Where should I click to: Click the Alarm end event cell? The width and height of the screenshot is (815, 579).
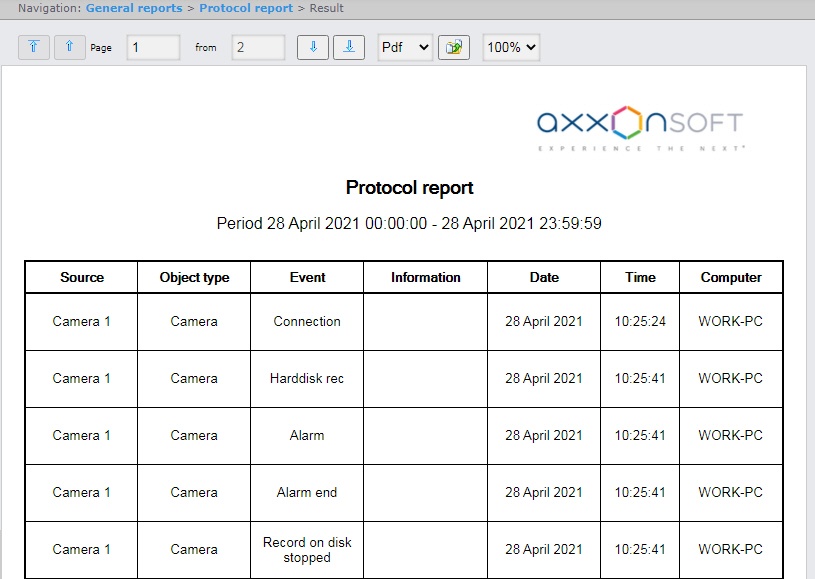click(x=307, y=492)
